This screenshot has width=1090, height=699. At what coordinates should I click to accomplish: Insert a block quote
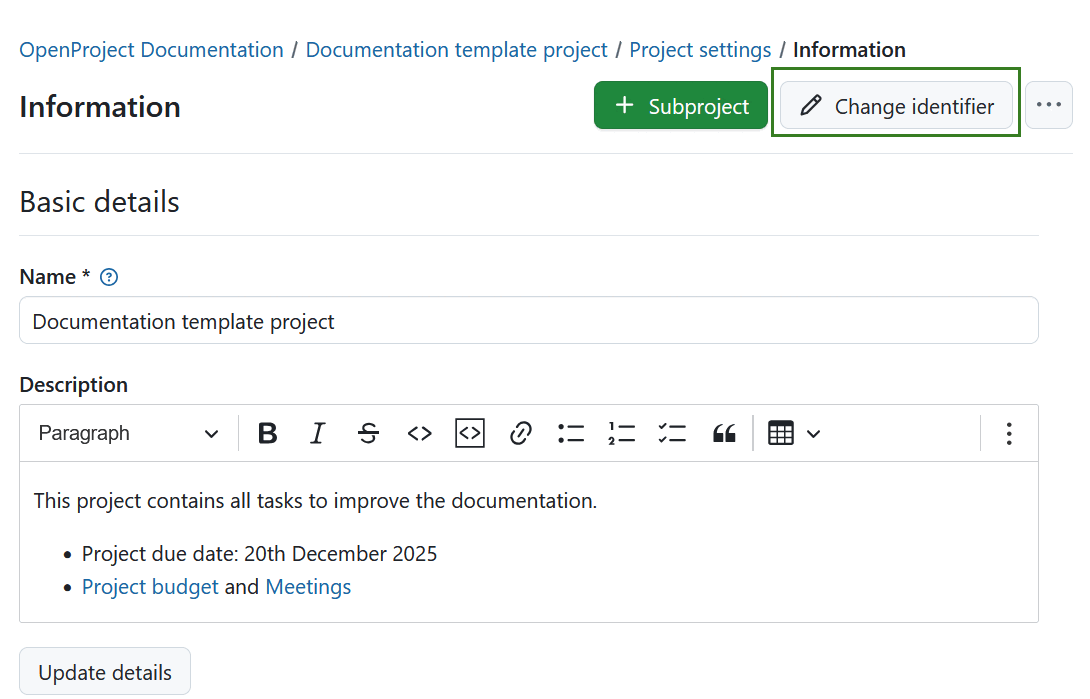[723, 433]
